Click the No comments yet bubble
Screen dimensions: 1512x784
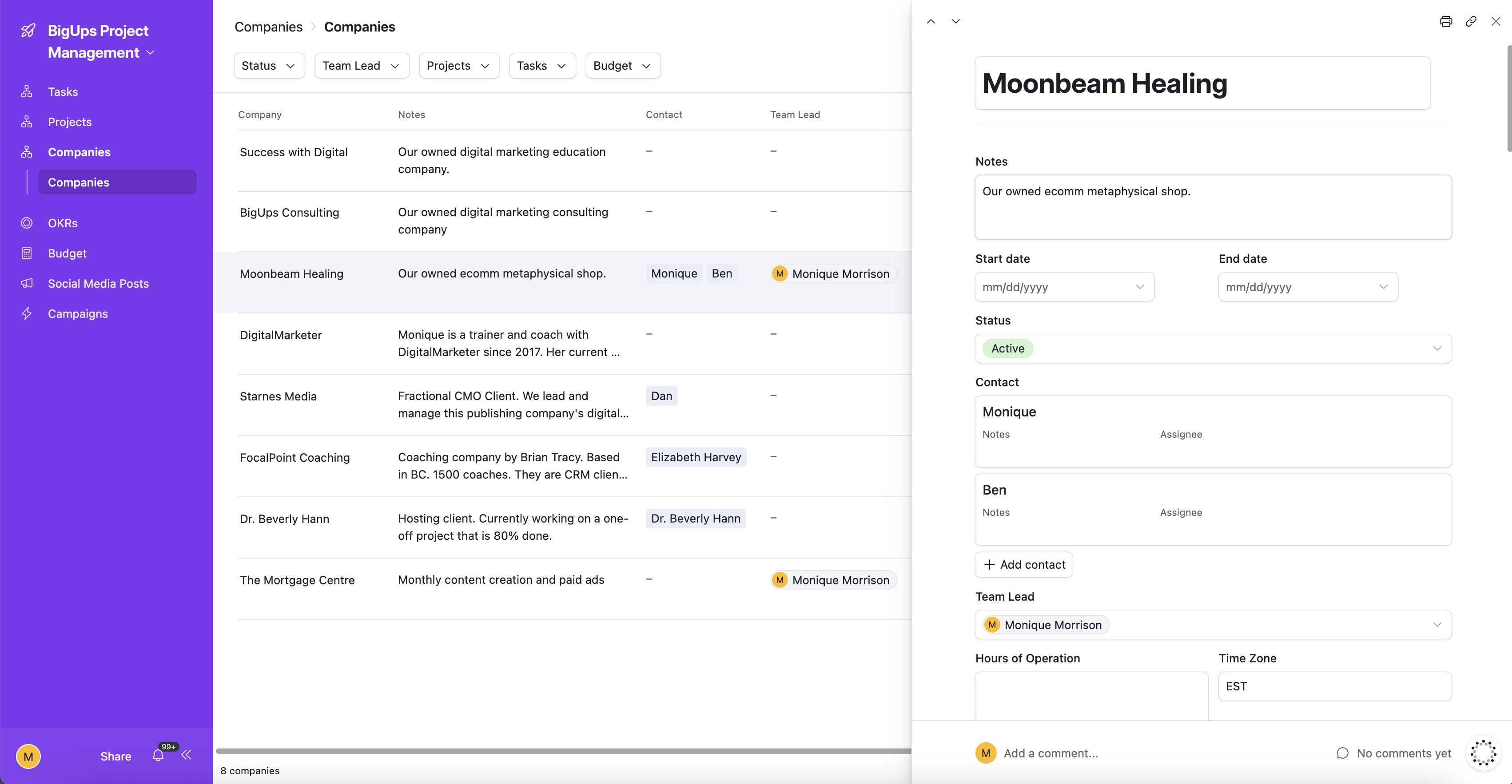tap(1393, 753)
